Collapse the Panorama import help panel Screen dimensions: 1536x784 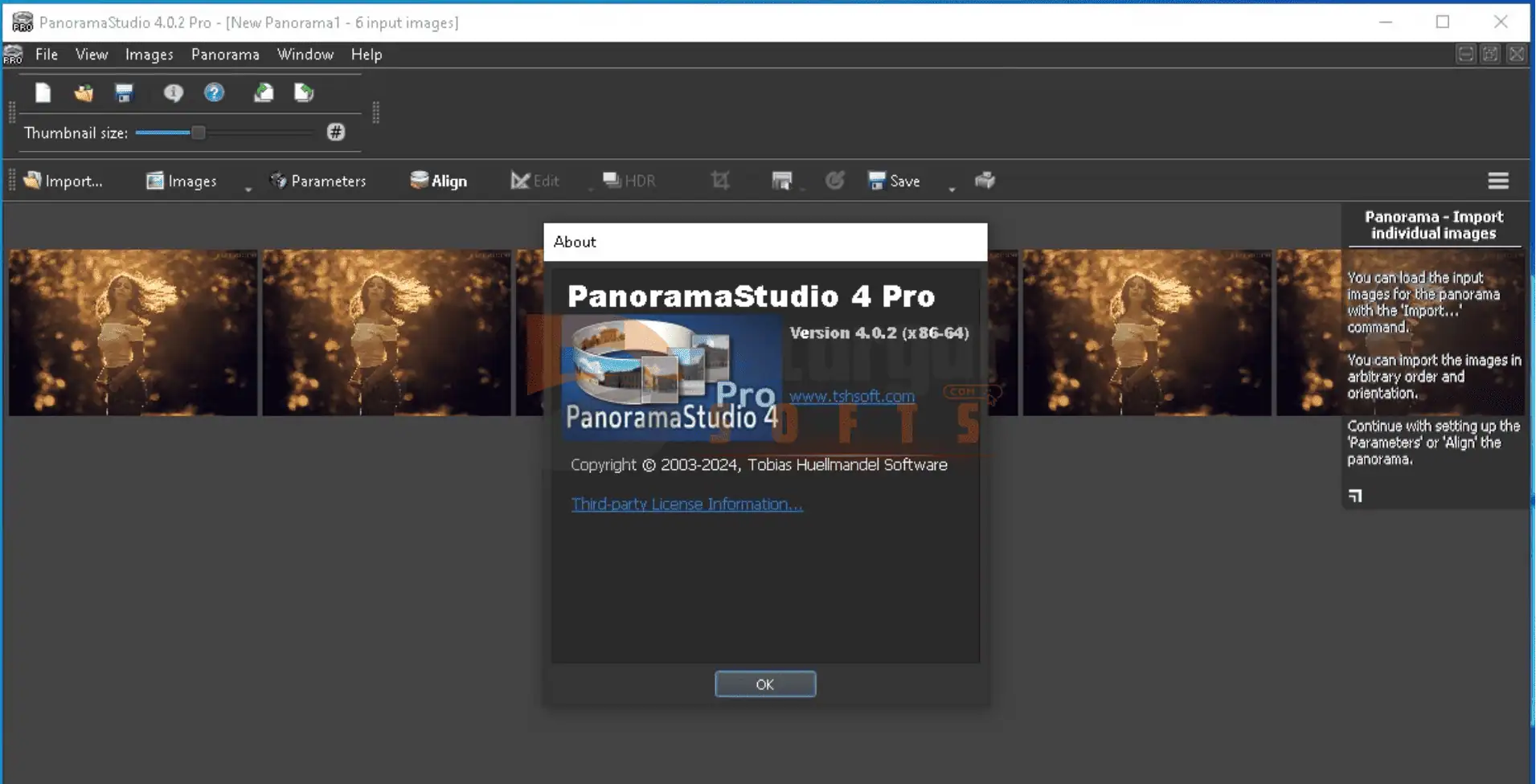pyautogui.click(x=1355, y=496)
